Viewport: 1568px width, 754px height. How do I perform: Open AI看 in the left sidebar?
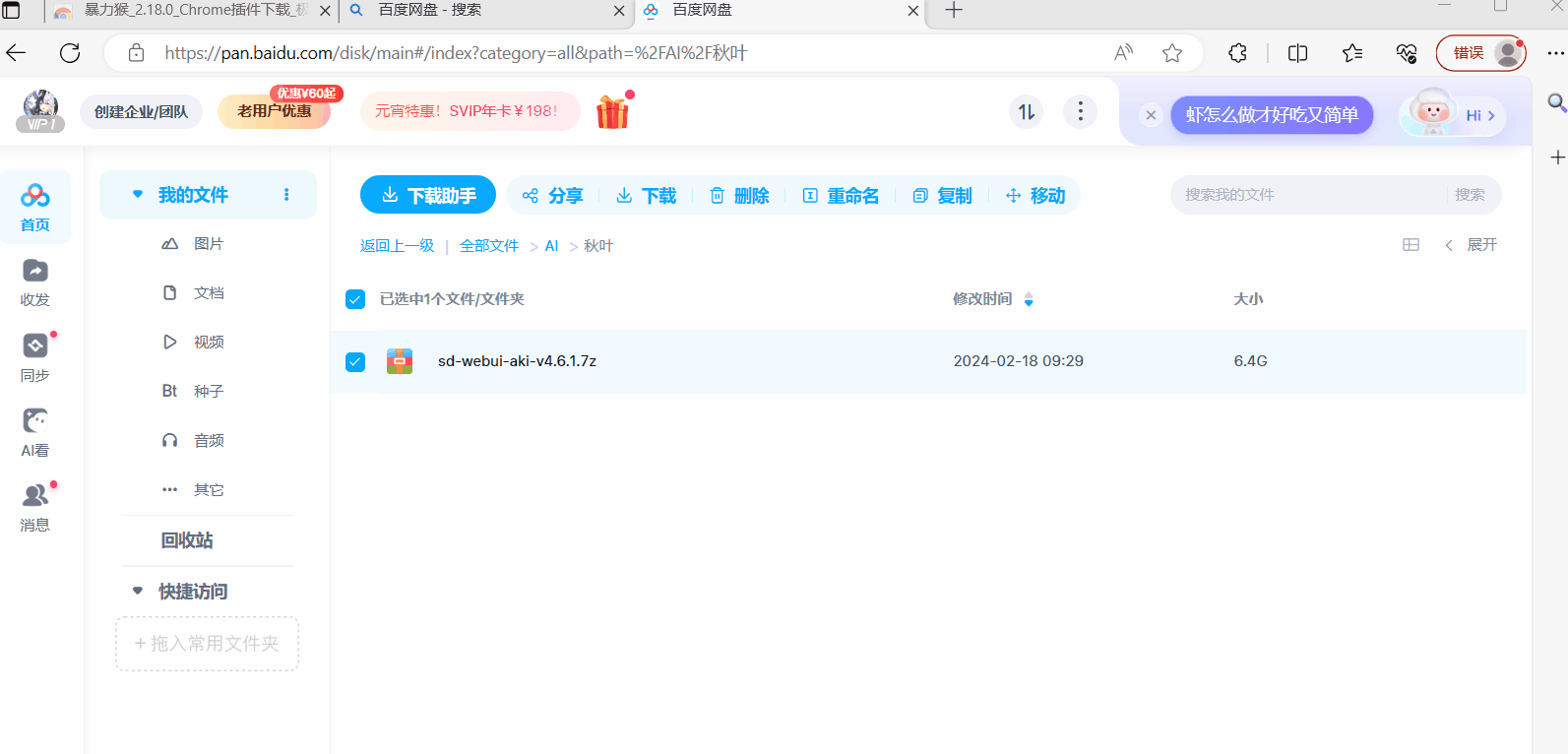[35, 433]
